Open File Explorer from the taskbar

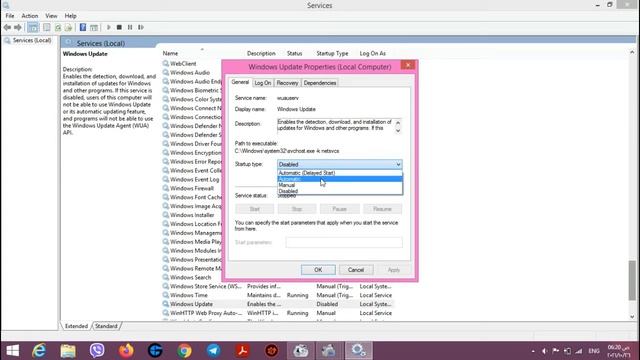[68, 351]
